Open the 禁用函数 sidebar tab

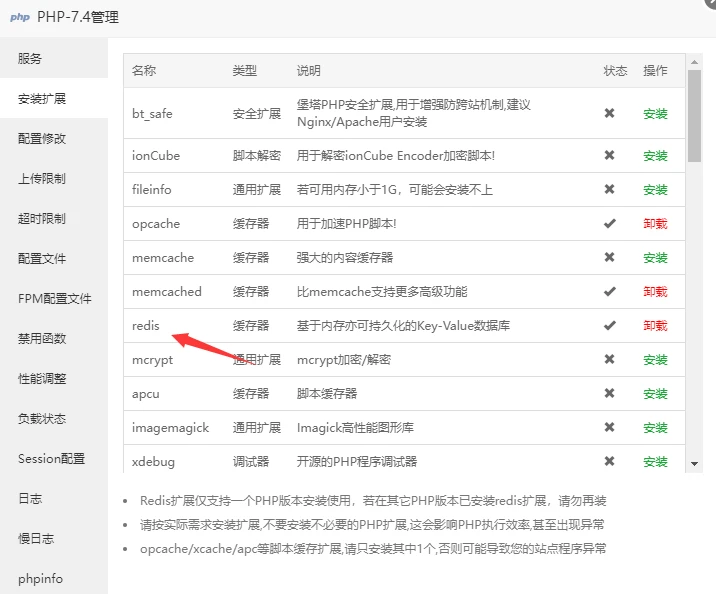tap(42, 339)
